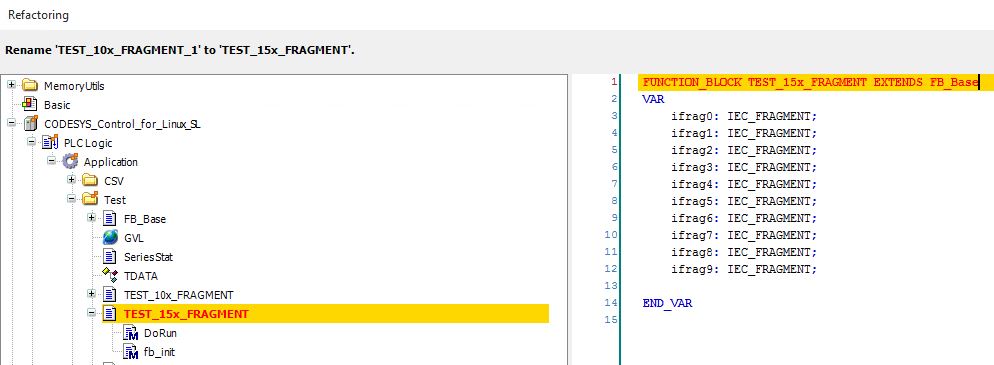Click the FUNCTION_BLOCK declaration on line 1
The width and height of the screenshot is (994, 365).
[811, 82]
